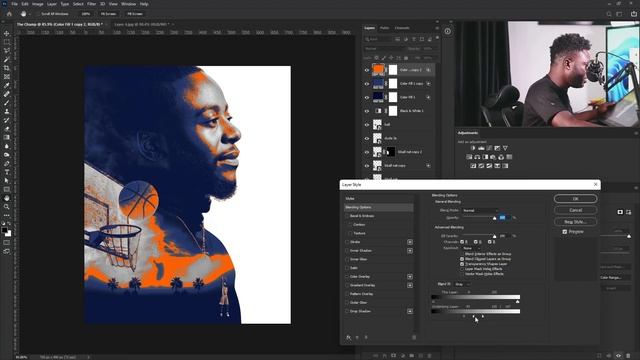Open the Blend If Gray dropdown
This screenshot has width=640, height=360.
pos(462,284)
